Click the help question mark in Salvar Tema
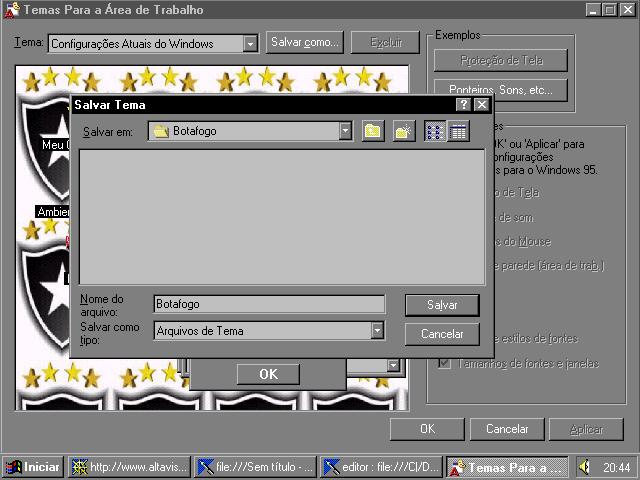Screen dimensions: 640x480 point(463,104)
